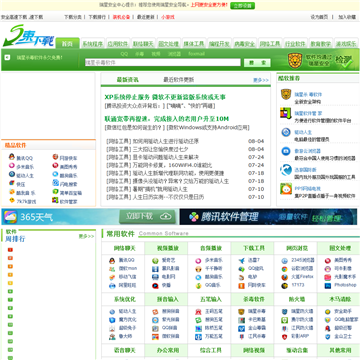Click the 阿里旺旺 icon

click(112, 286)
